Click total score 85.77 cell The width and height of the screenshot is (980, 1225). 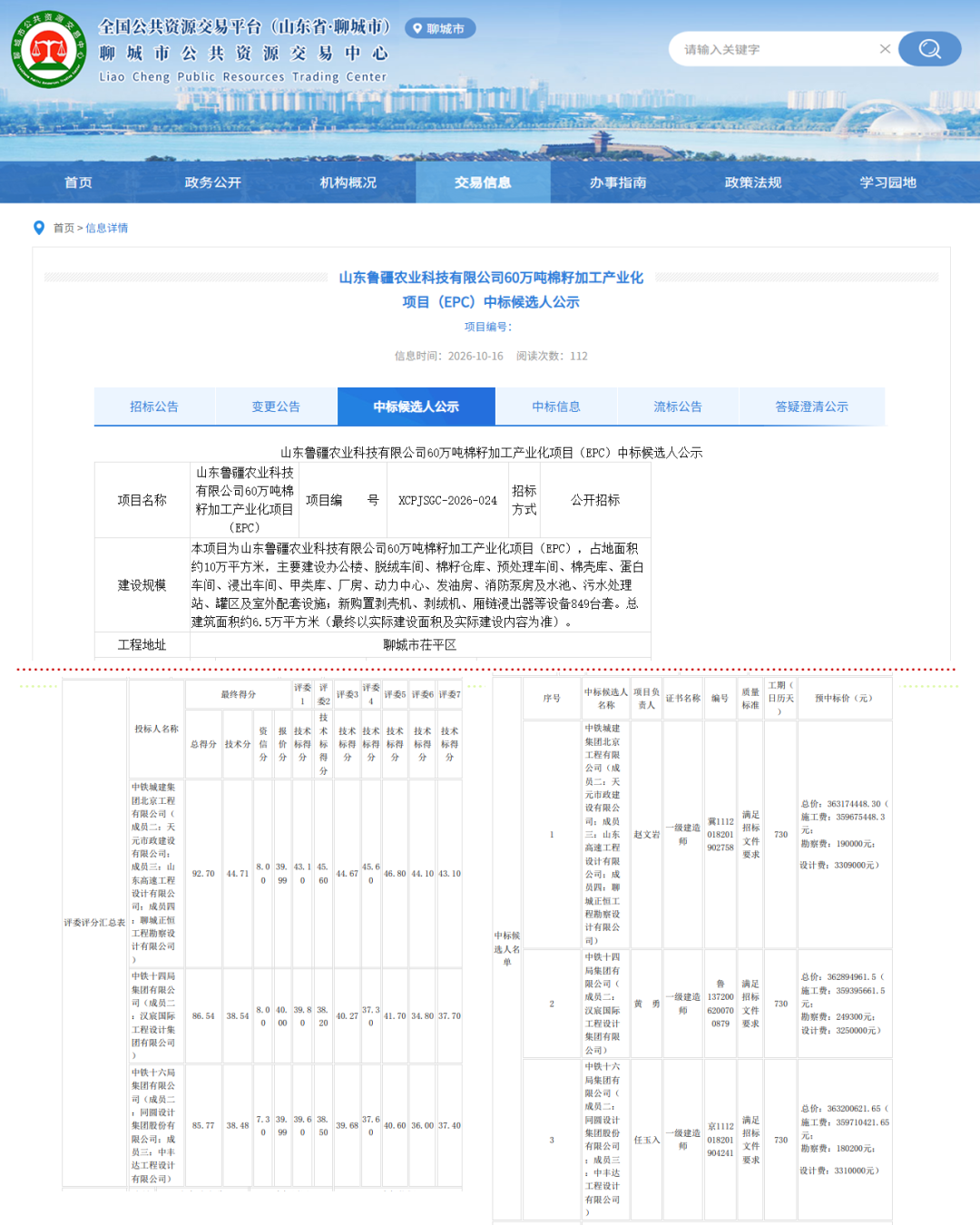click(x=203, y=1125)
